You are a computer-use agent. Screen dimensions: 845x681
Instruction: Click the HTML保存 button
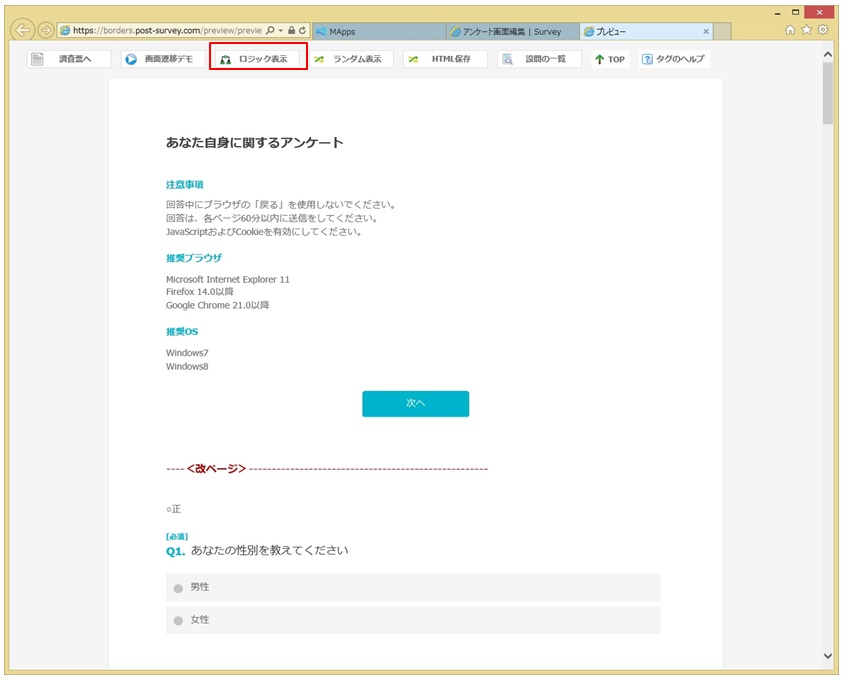pos(445,59)
